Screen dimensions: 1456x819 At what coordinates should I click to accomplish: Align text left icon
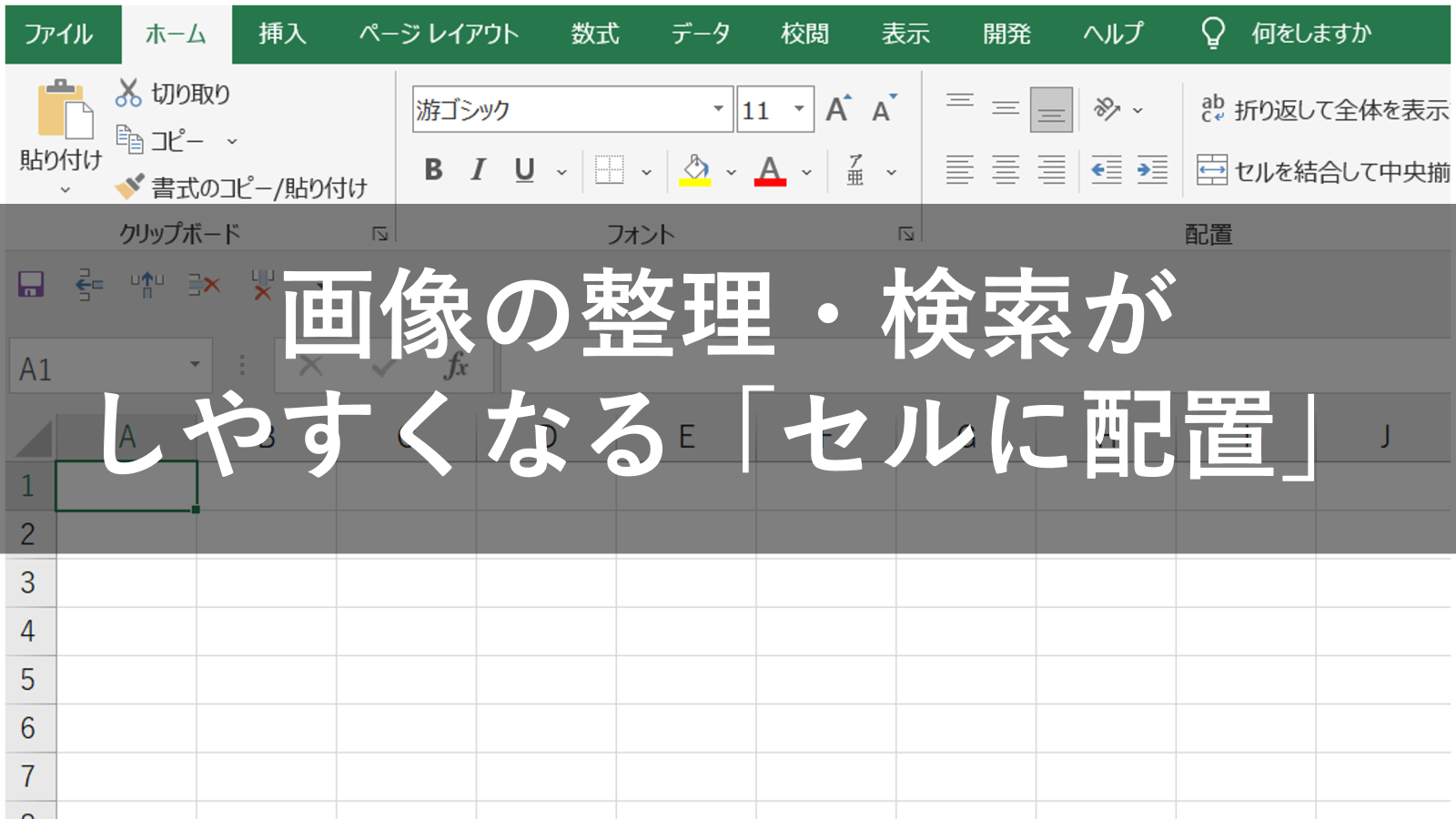(x=960, y=169)
